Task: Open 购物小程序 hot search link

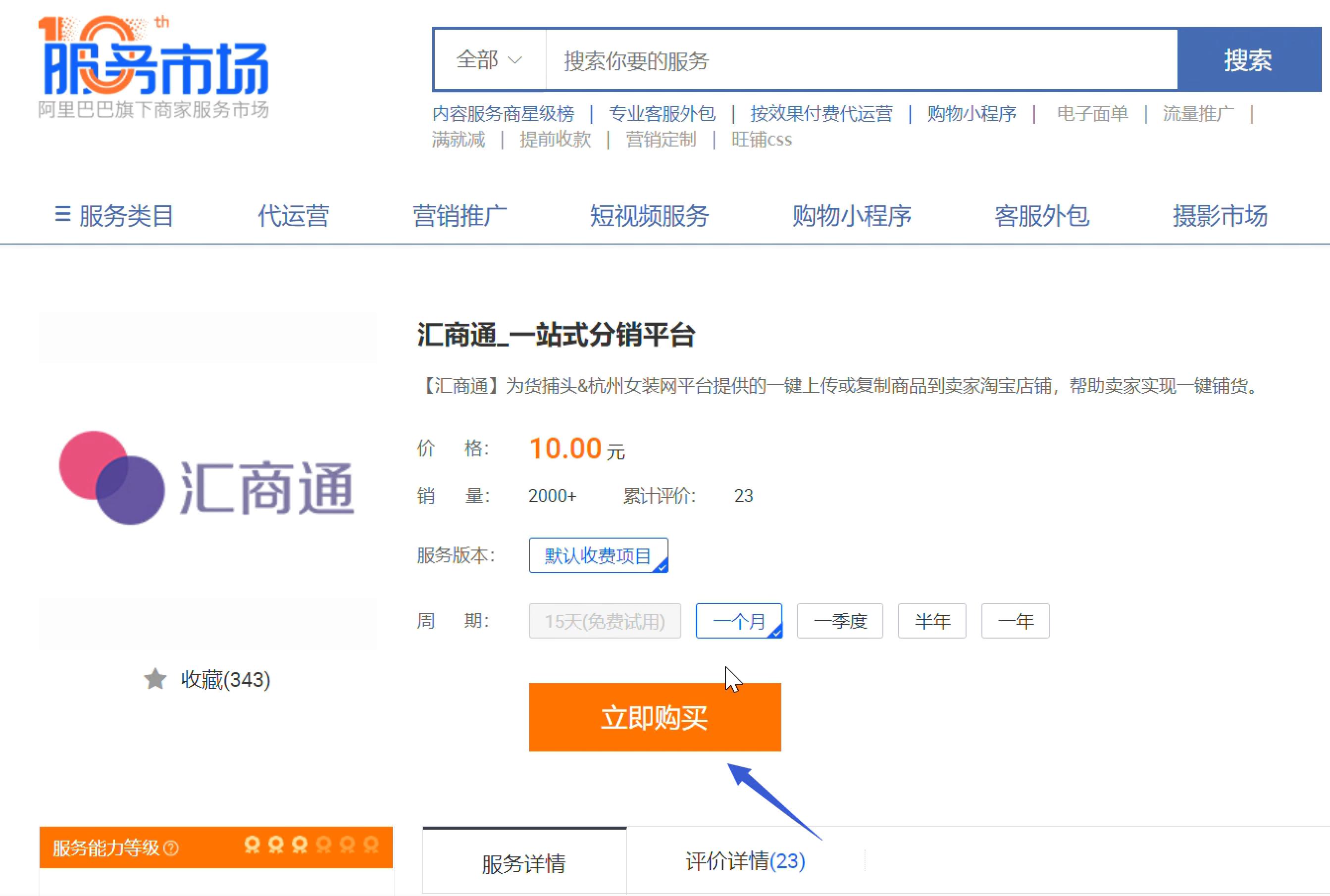Action: click(972, 113)
